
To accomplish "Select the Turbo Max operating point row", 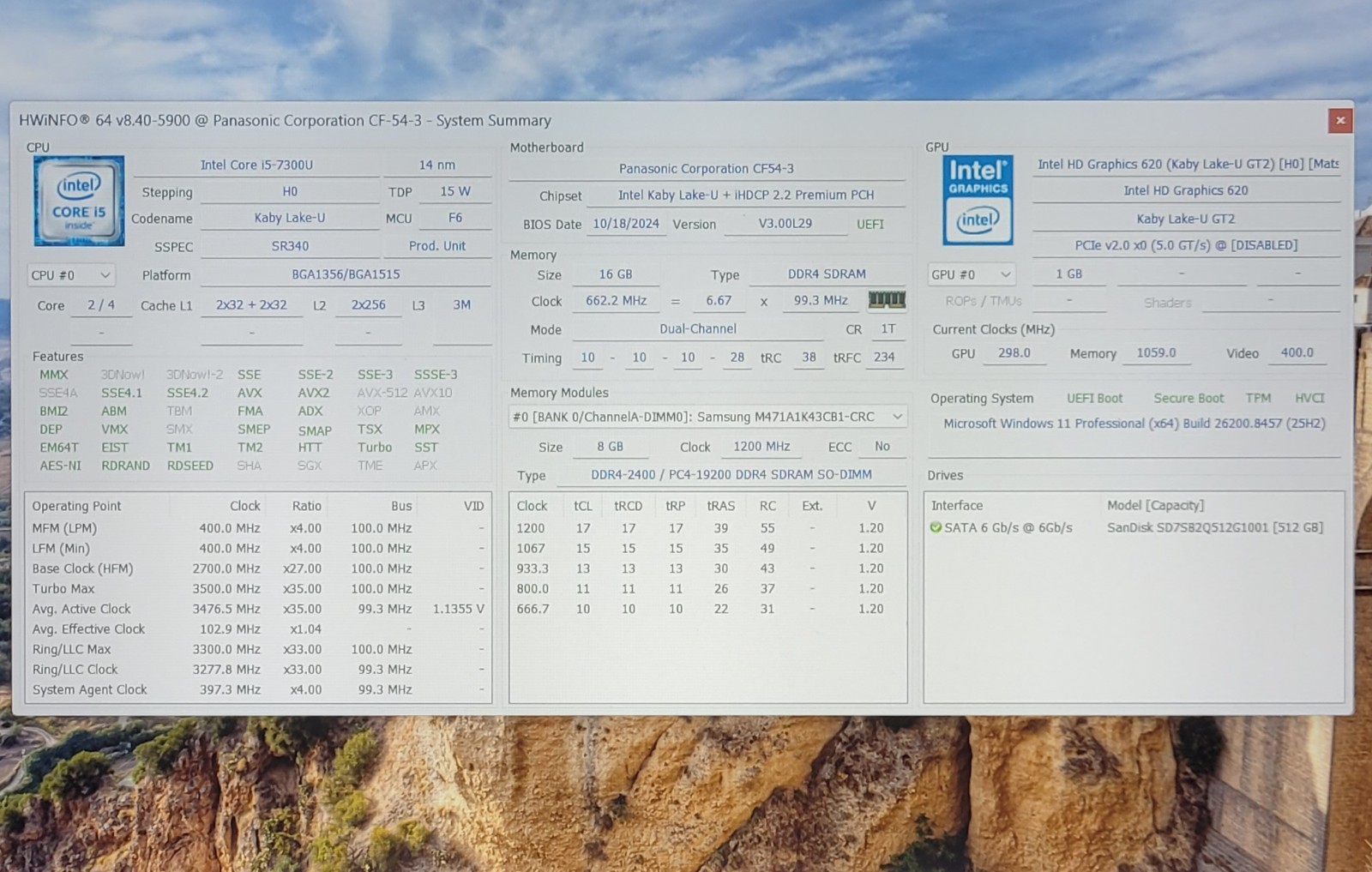I will point(258,589).
